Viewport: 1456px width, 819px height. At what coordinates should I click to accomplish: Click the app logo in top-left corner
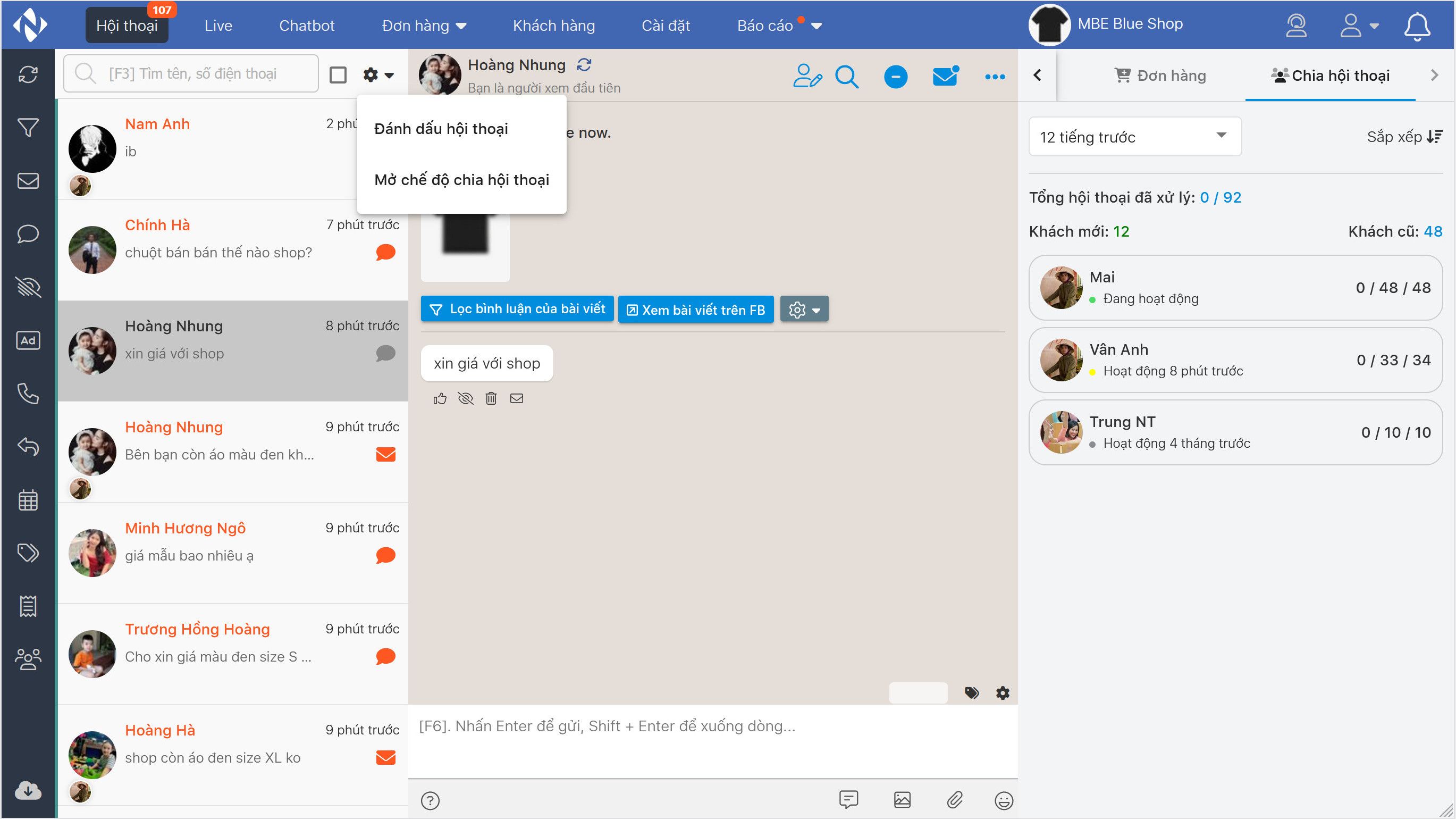[x=30, y=24]
